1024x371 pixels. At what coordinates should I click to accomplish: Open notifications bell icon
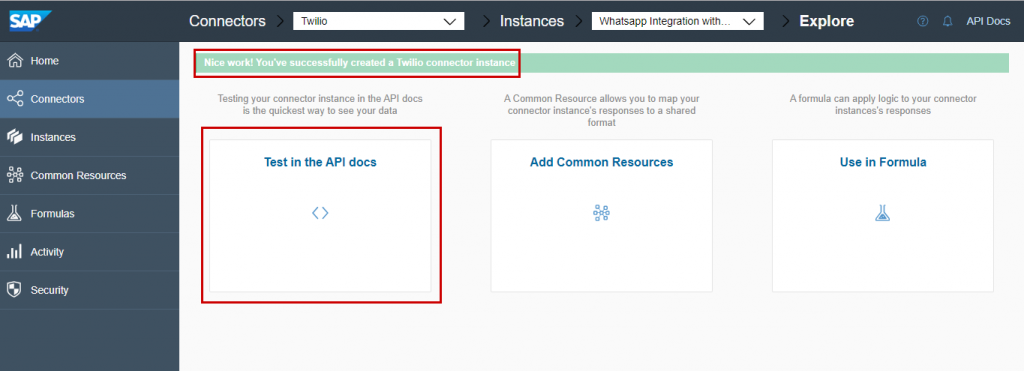pos(947,21)
